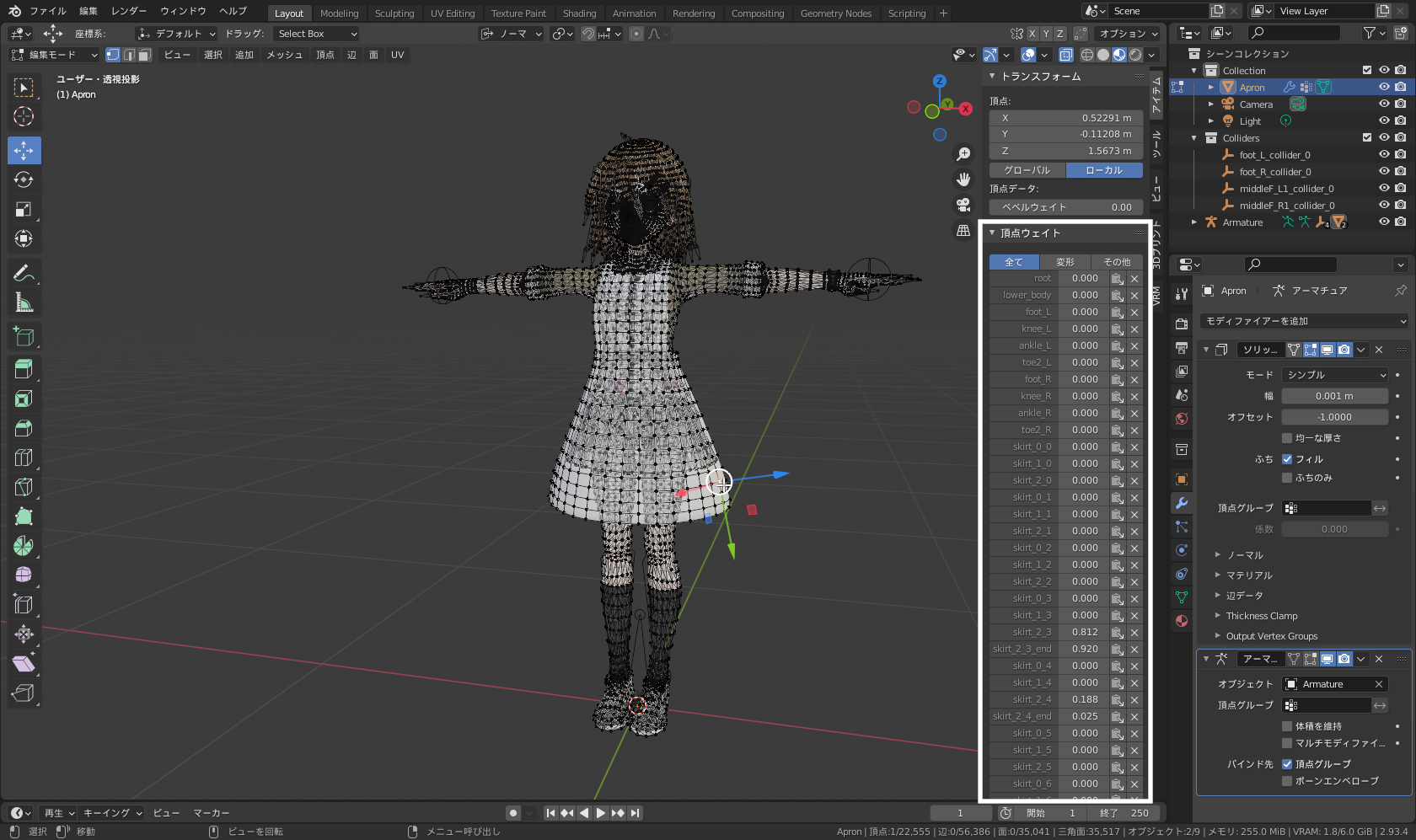Expand the Armature item in outliner
The width and height of the screenshot is (1416, 840).
tap(1194, 222)
